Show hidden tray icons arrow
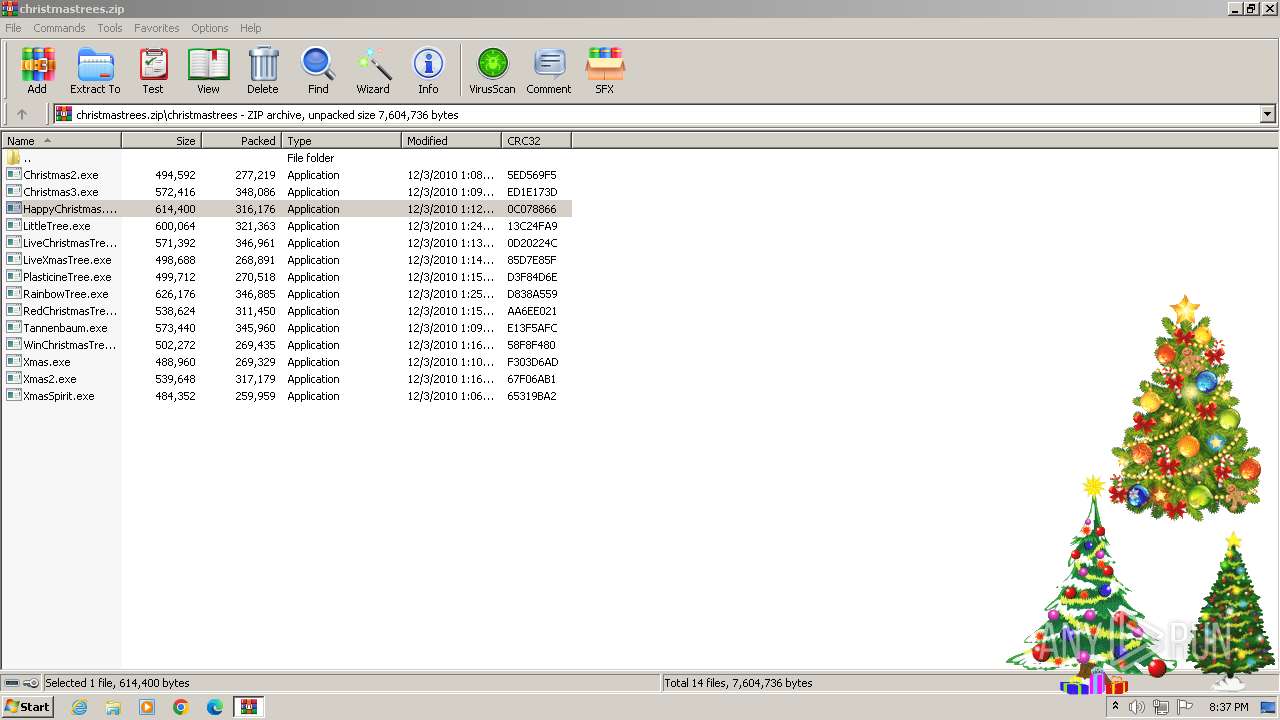Screen dimensions: 1280x720 point(1115,707)
